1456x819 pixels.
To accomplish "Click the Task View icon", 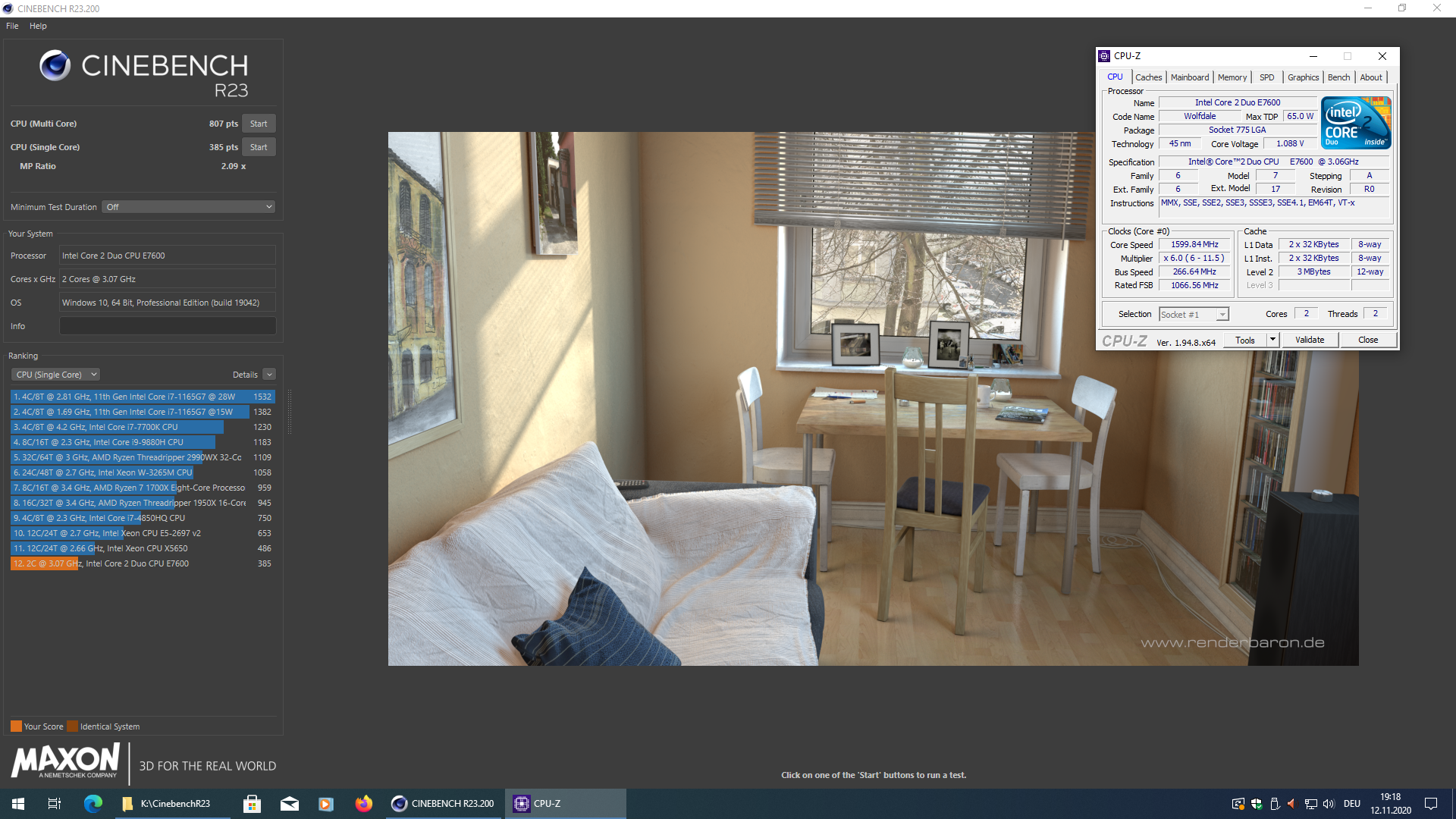I will pos(54,803).
